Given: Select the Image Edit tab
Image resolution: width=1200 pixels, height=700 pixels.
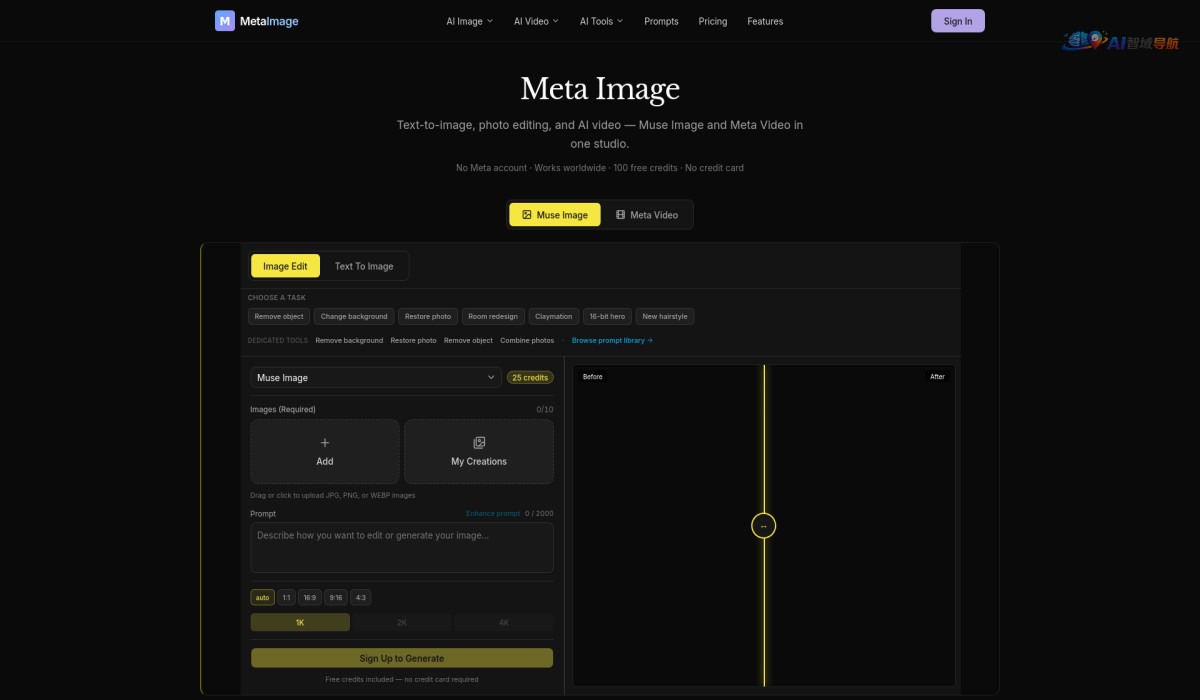Looking at the screenshot, I should [x=285, y=266].
